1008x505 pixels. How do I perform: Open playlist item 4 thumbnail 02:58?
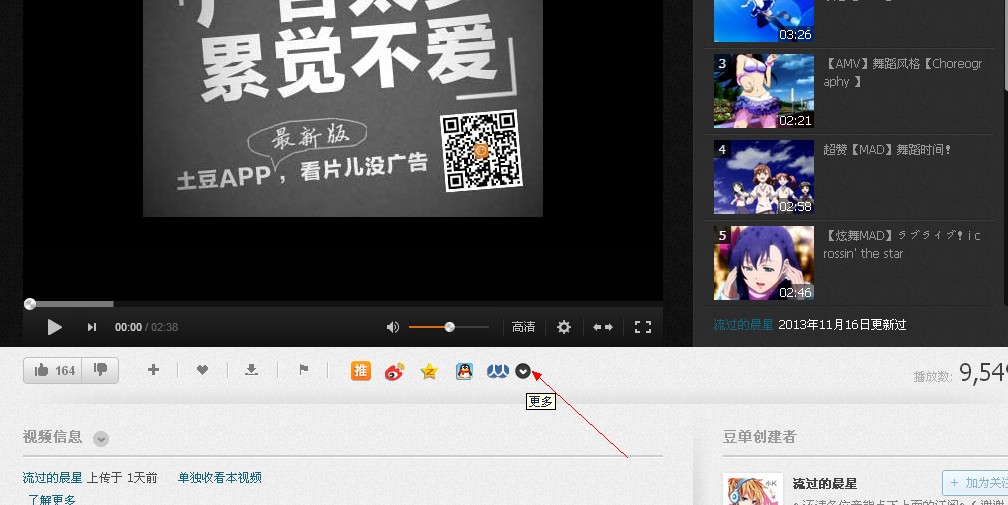[x=764, y=177]
